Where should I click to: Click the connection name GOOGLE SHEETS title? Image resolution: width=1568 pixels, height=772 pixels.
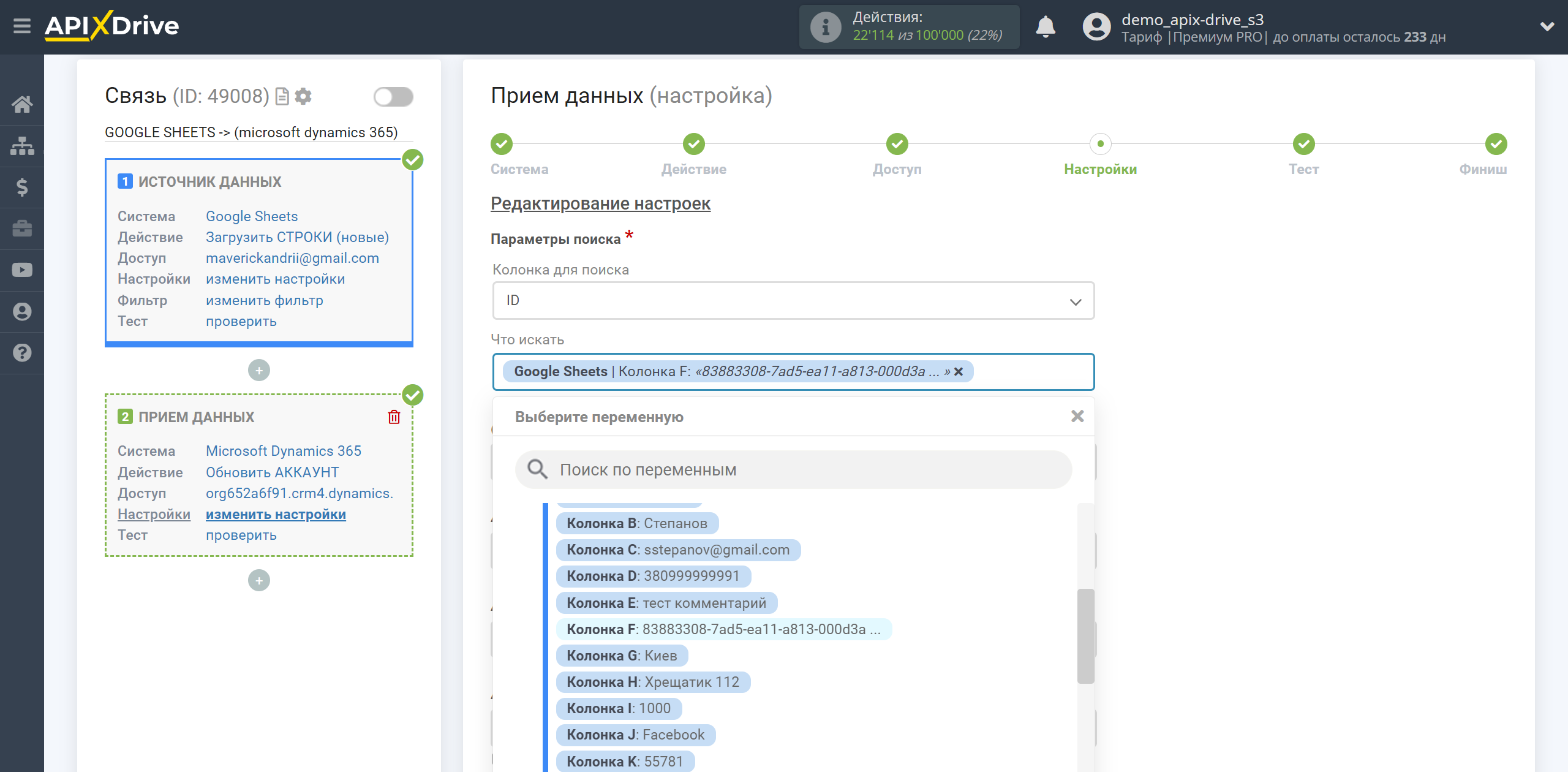(x=251, y=132)
